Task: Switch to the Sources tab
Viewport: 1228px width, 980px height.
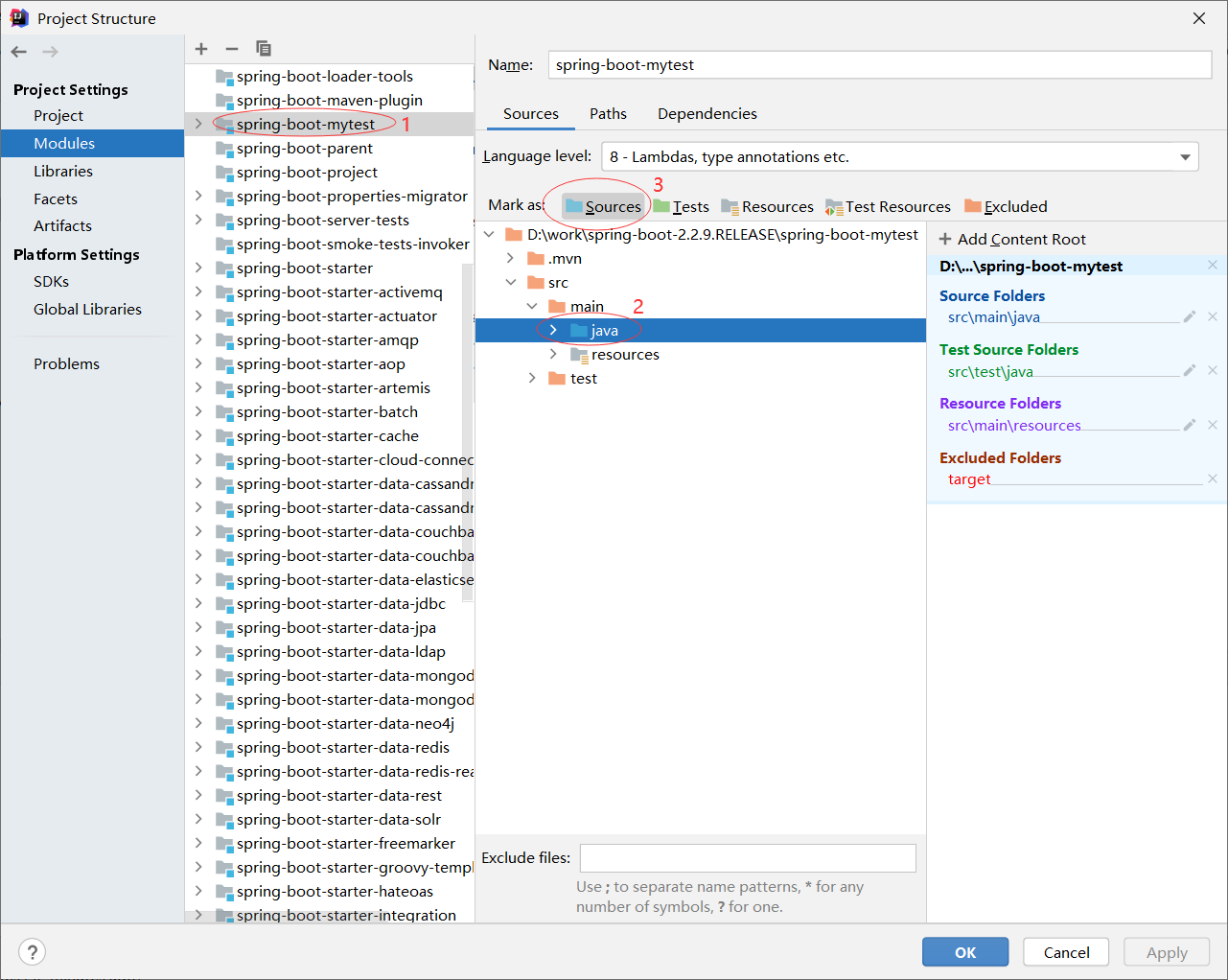Action: 530,114
